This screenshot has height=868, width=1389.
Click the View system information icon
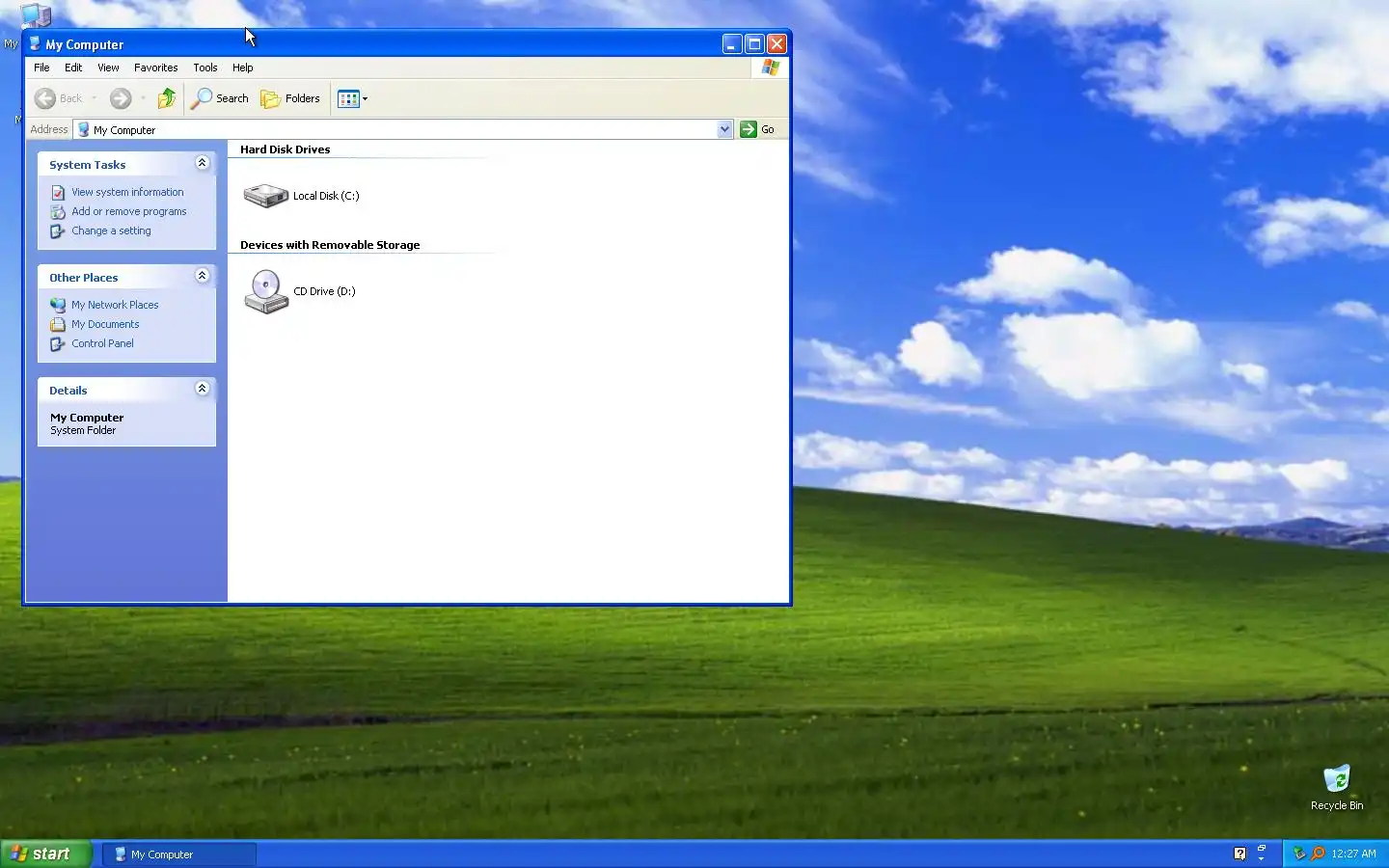pyautogui.click(x=58, y=192)
